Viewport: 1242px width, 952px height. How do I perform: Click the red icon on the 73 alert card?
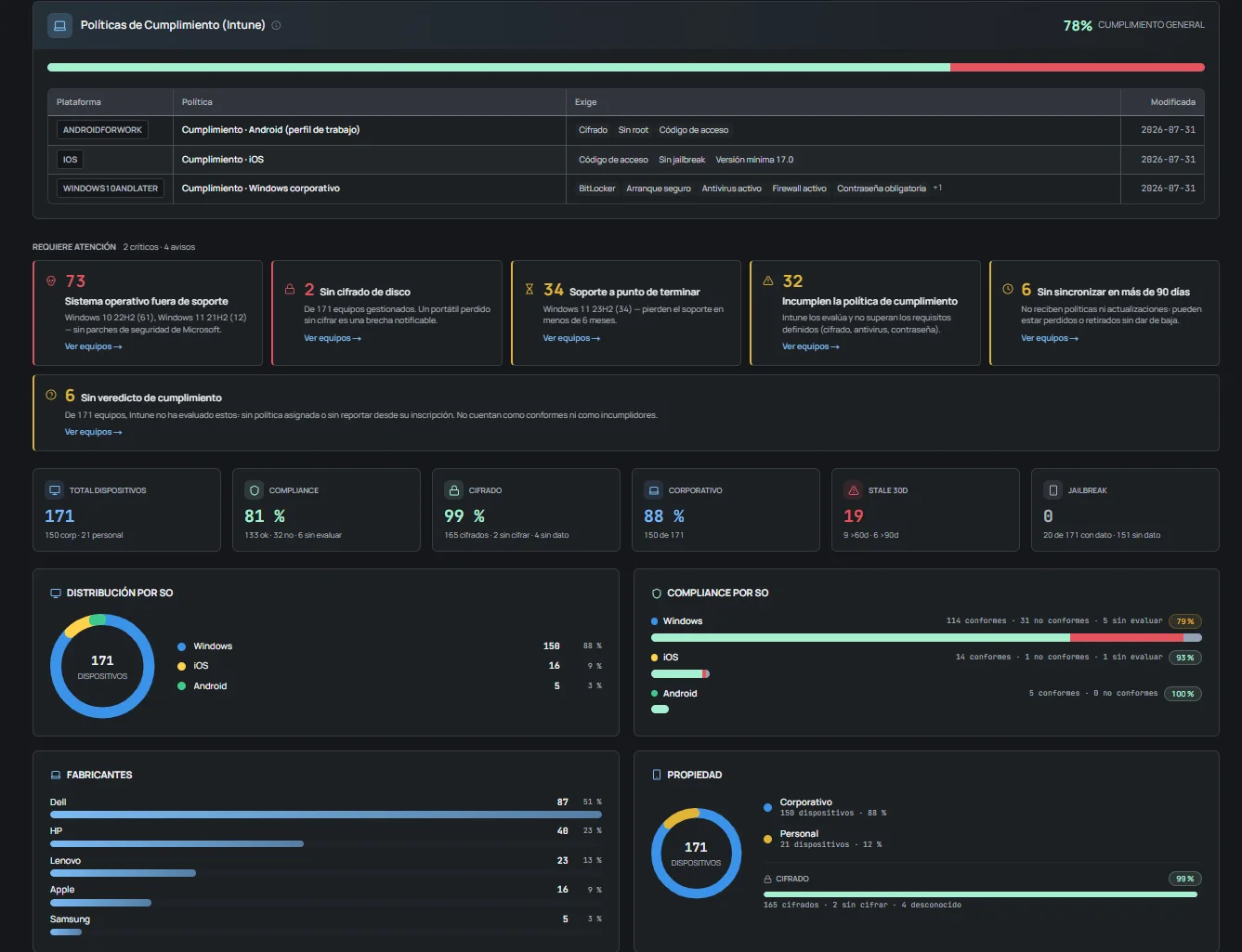point(51,280)
